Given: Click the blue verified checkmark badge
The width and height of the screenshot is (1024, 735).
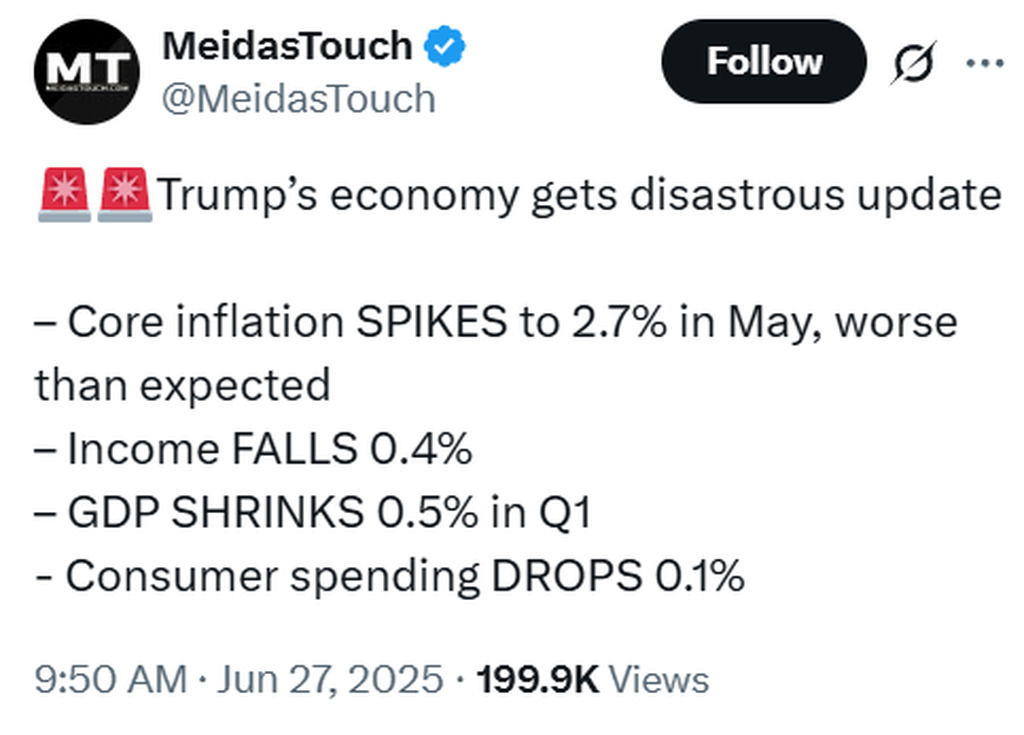Looking at the screenshot, I should coord(445,46).
